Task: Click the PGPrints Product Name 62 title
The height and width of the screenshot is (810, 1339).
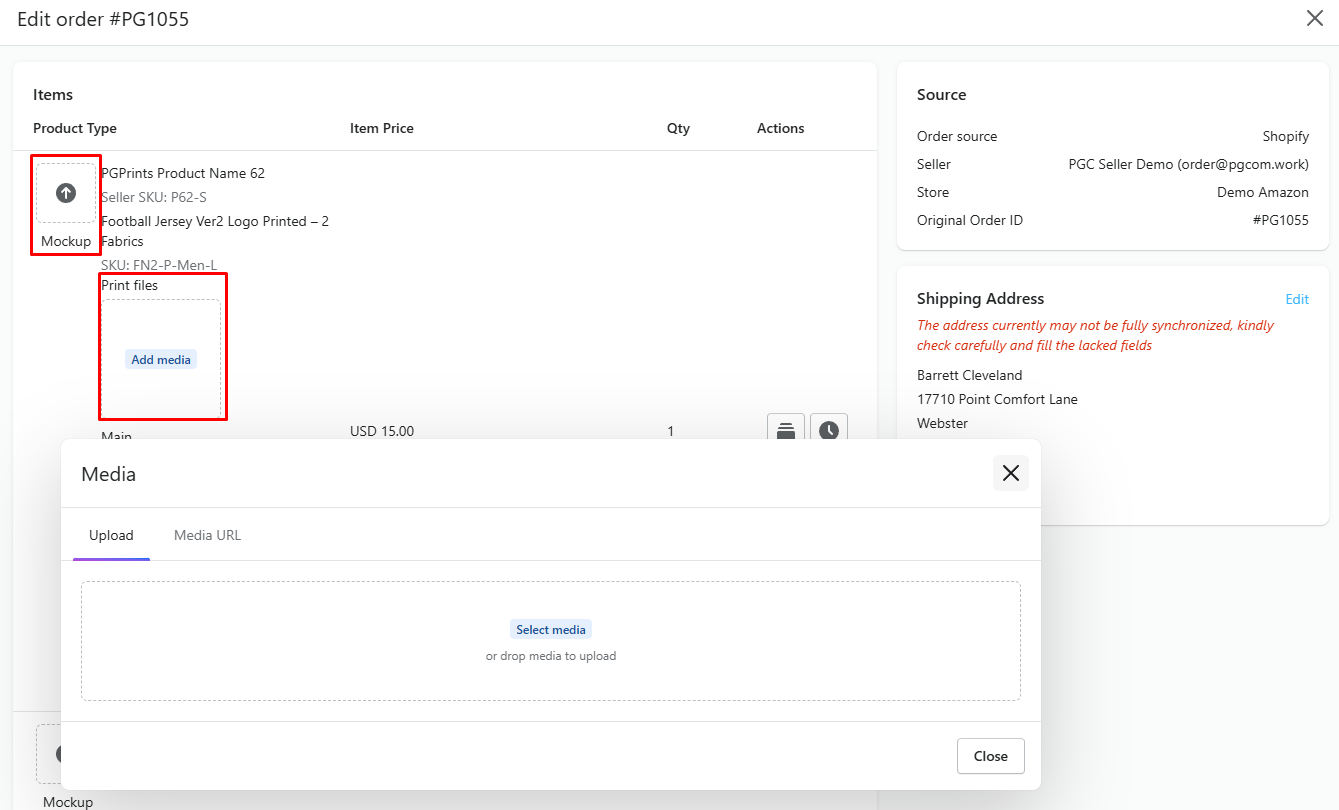Action: (183, 173)
